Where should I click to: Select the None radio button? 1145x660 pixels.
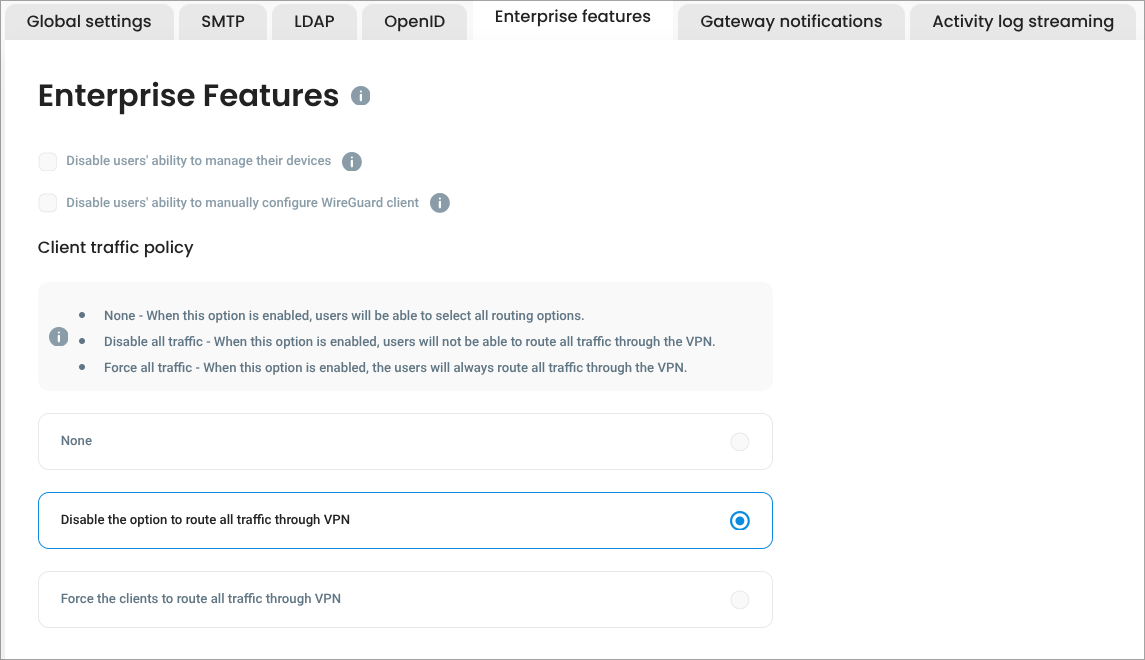click(x=739, y=442)
